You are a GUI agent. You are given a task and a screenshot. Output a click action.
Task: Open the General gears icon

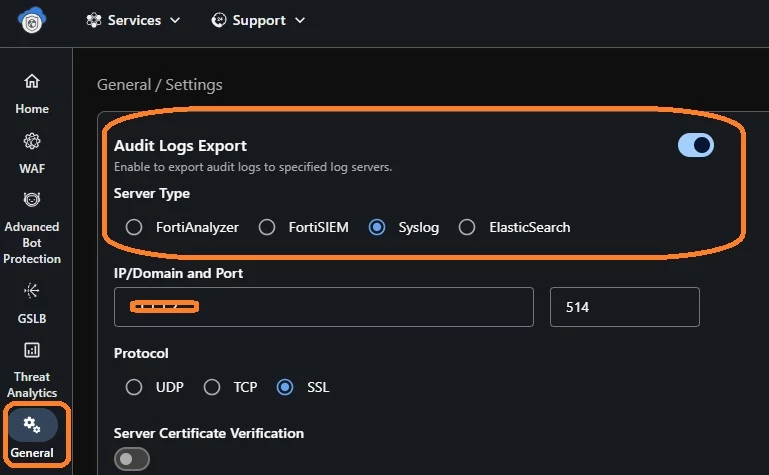point(32,425)
